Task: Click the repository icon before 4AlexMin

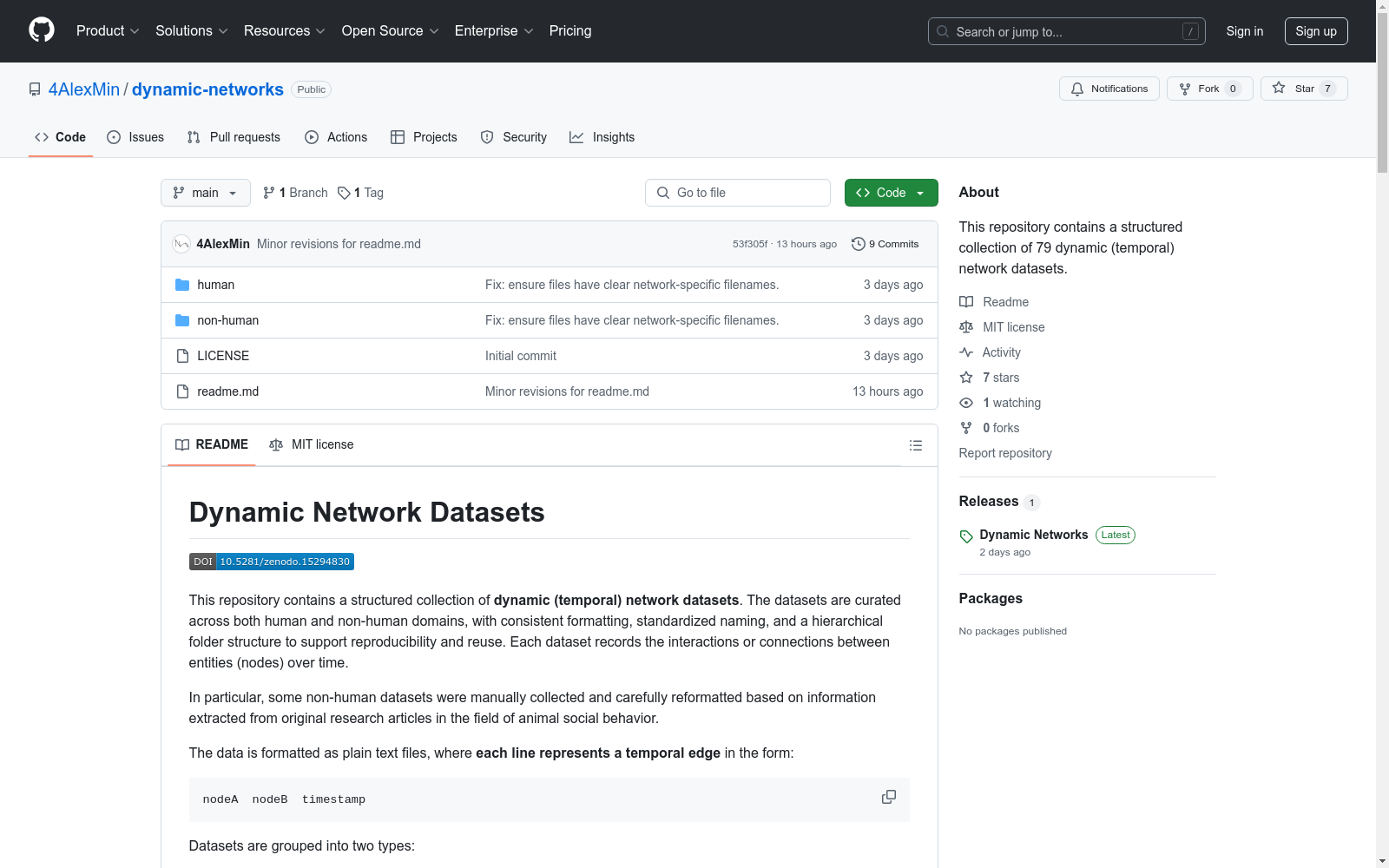Action: 35,89
